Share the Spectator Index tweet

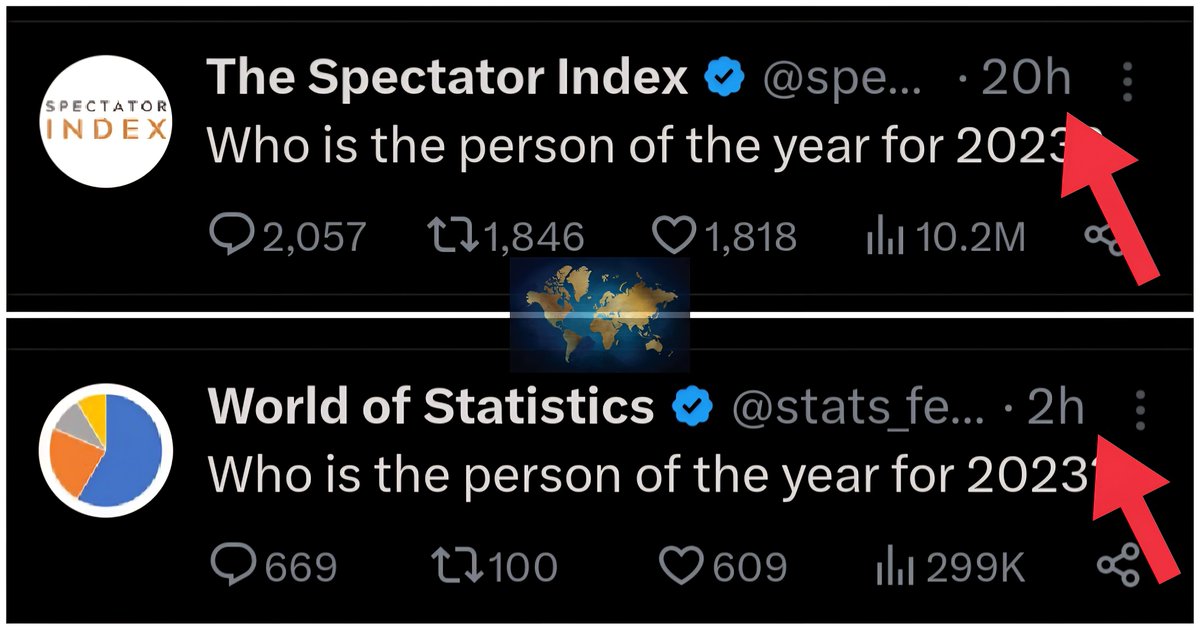tap(1104, 238)
